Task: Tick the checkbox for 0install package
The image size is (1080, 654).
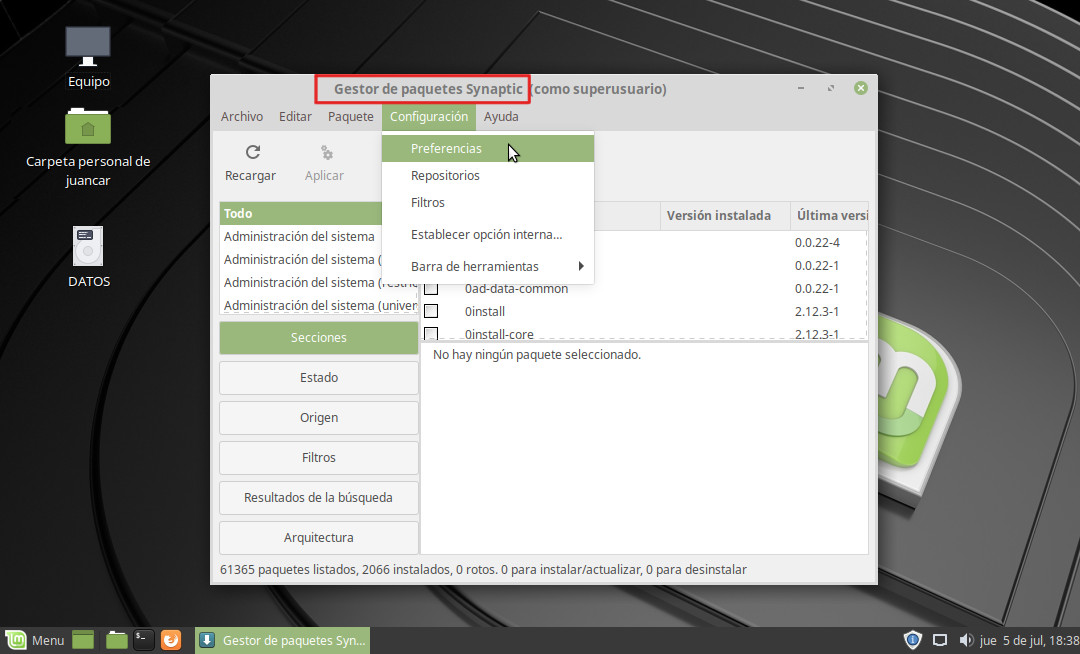Action: point(431,311)
